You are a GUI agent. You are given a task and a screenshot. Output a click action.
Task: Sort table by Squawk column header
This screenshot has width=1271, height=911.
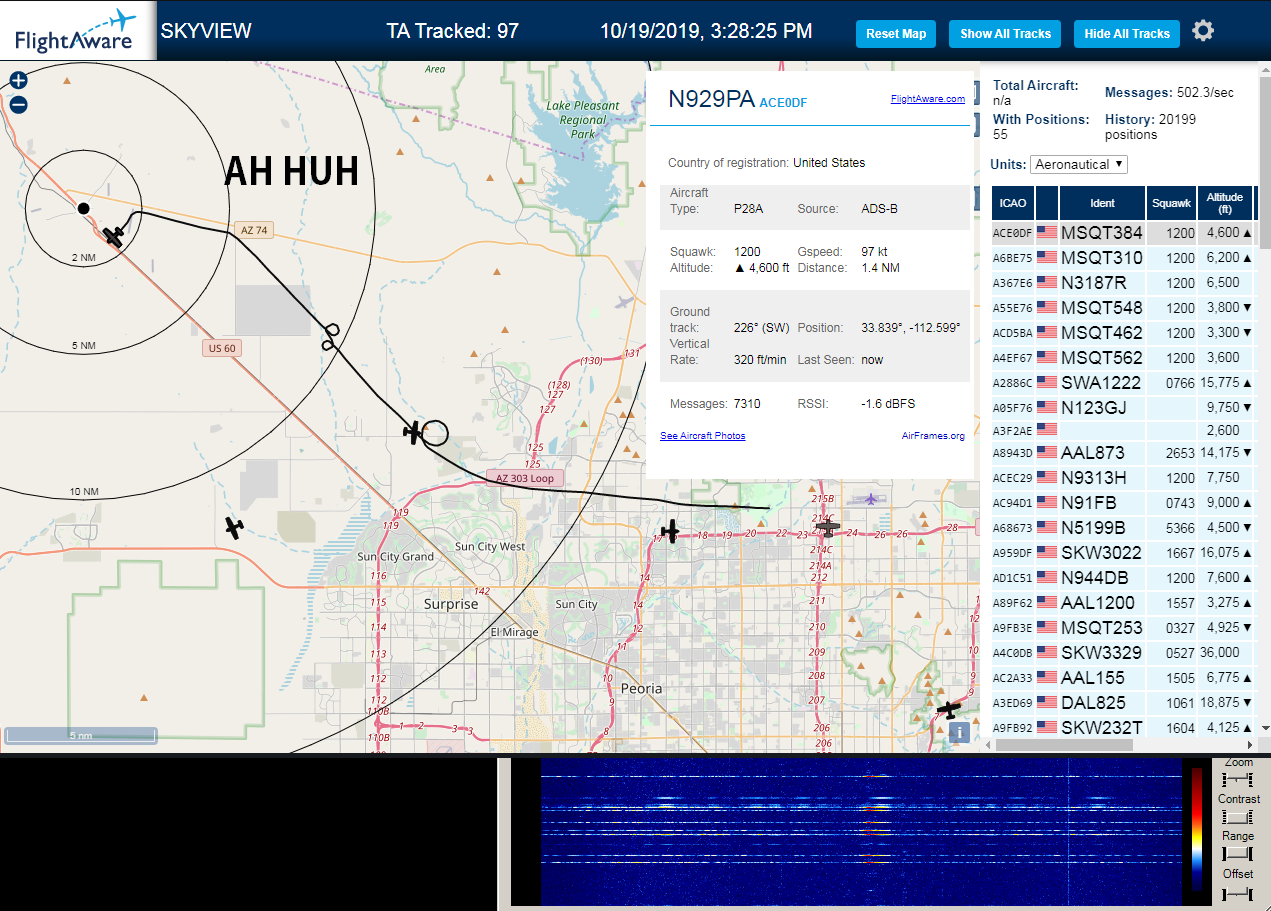pos(1172,203)
